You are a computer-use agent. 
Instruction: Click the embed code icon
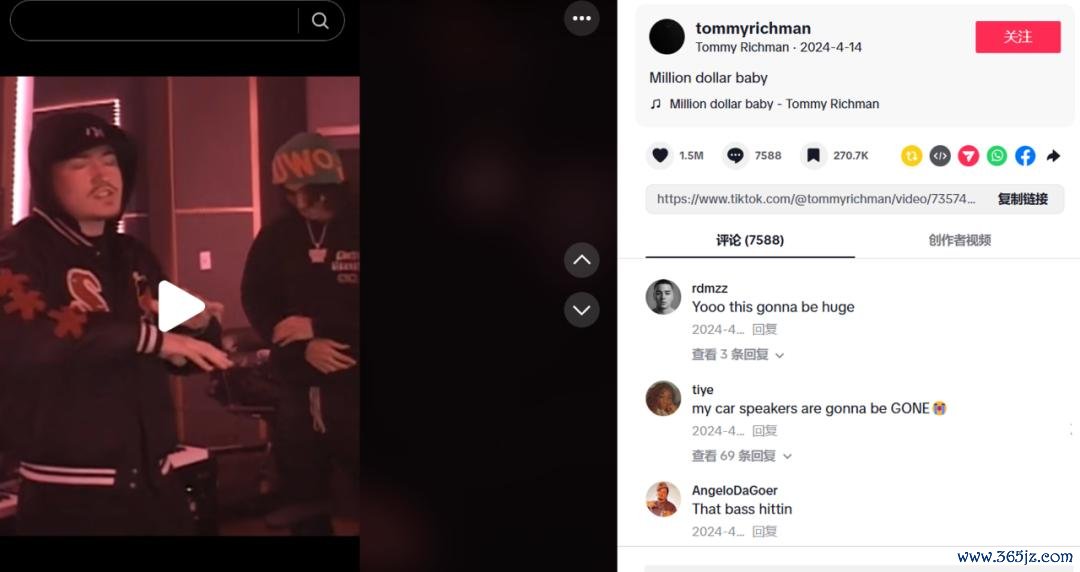coord(939,156)
